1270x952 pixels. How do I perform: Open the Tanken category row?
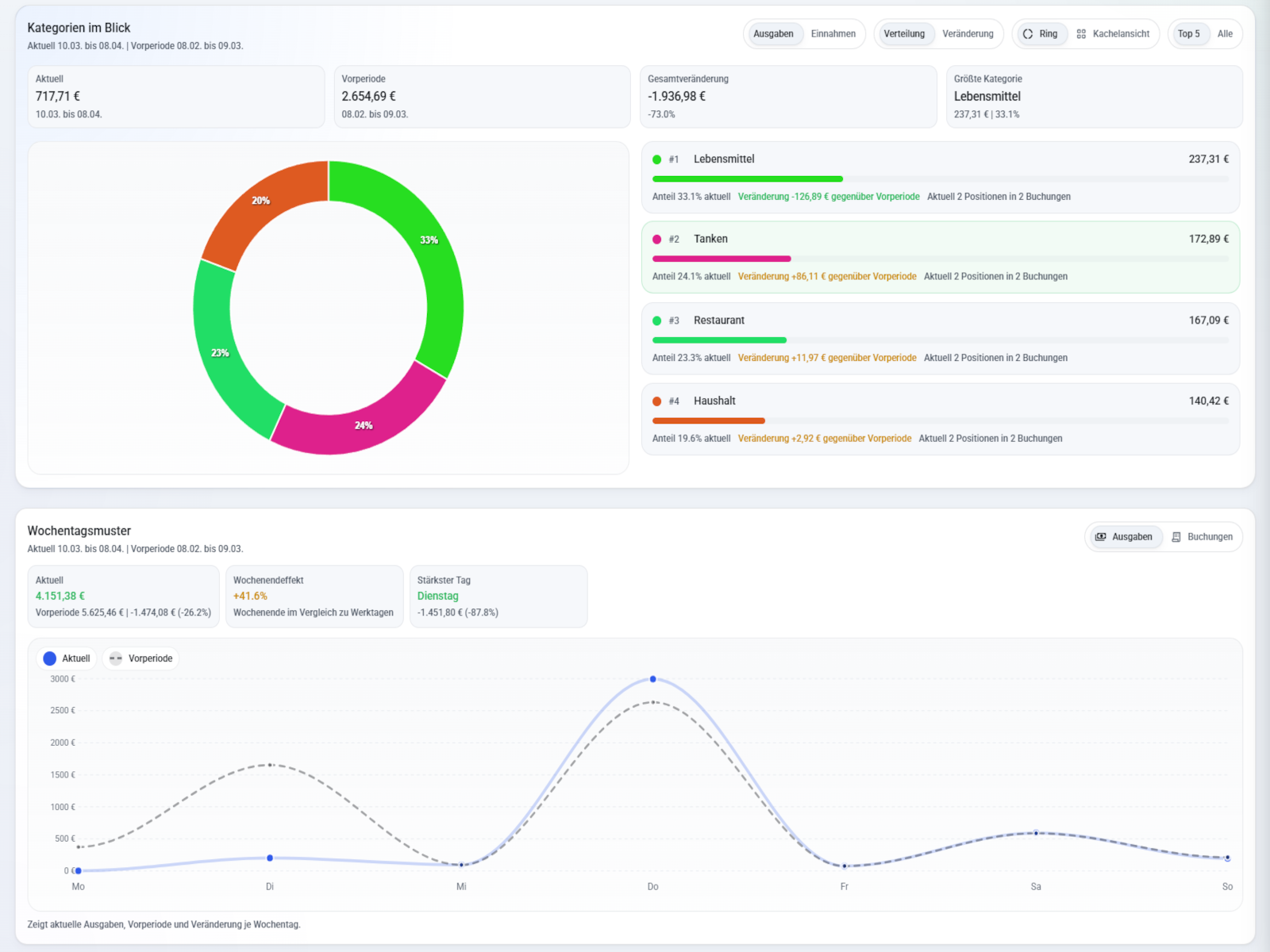tap(940, 258)
